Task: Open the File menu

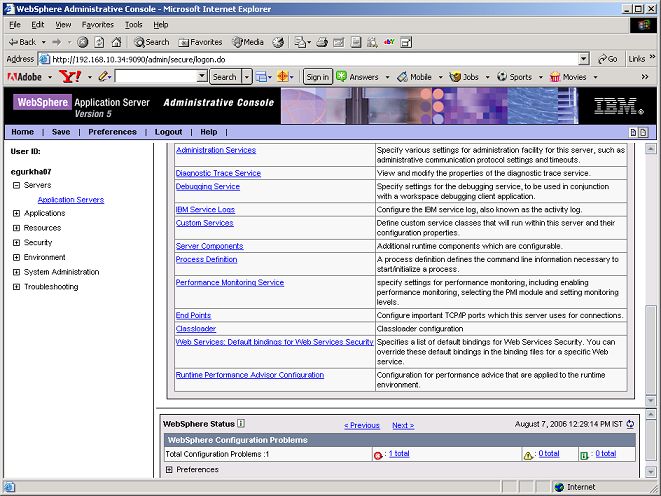Action: (15, 25)
